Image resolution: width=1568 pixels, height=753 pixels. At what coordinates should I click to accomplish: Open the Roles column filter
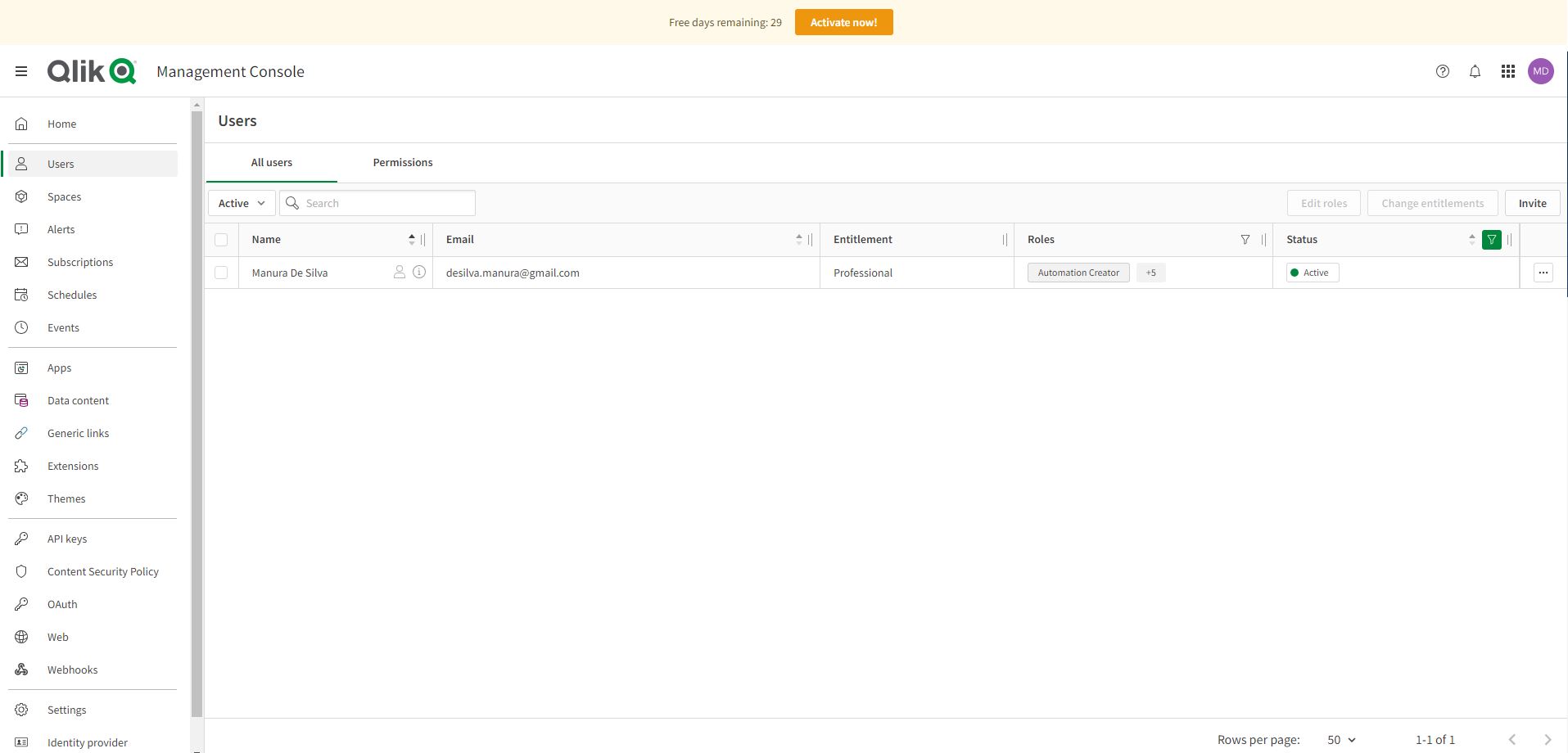1245,240
